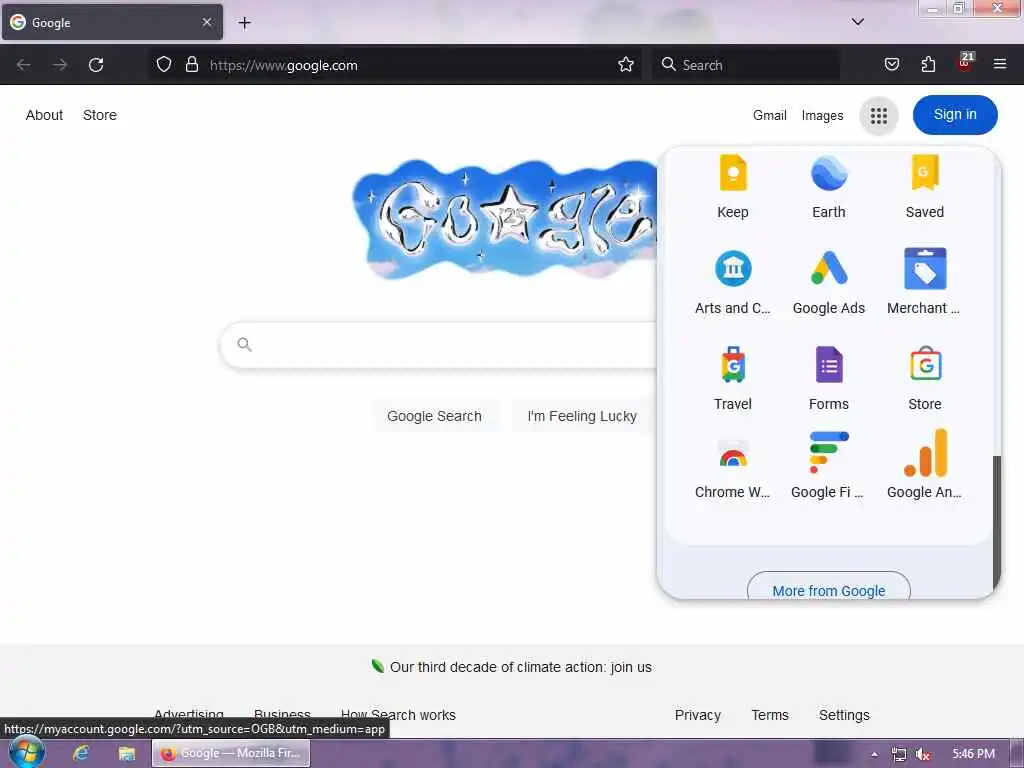Click the Sign in button
This screenshot has width=1024, height=768.
pyautogui.click(x=955, y=115)
